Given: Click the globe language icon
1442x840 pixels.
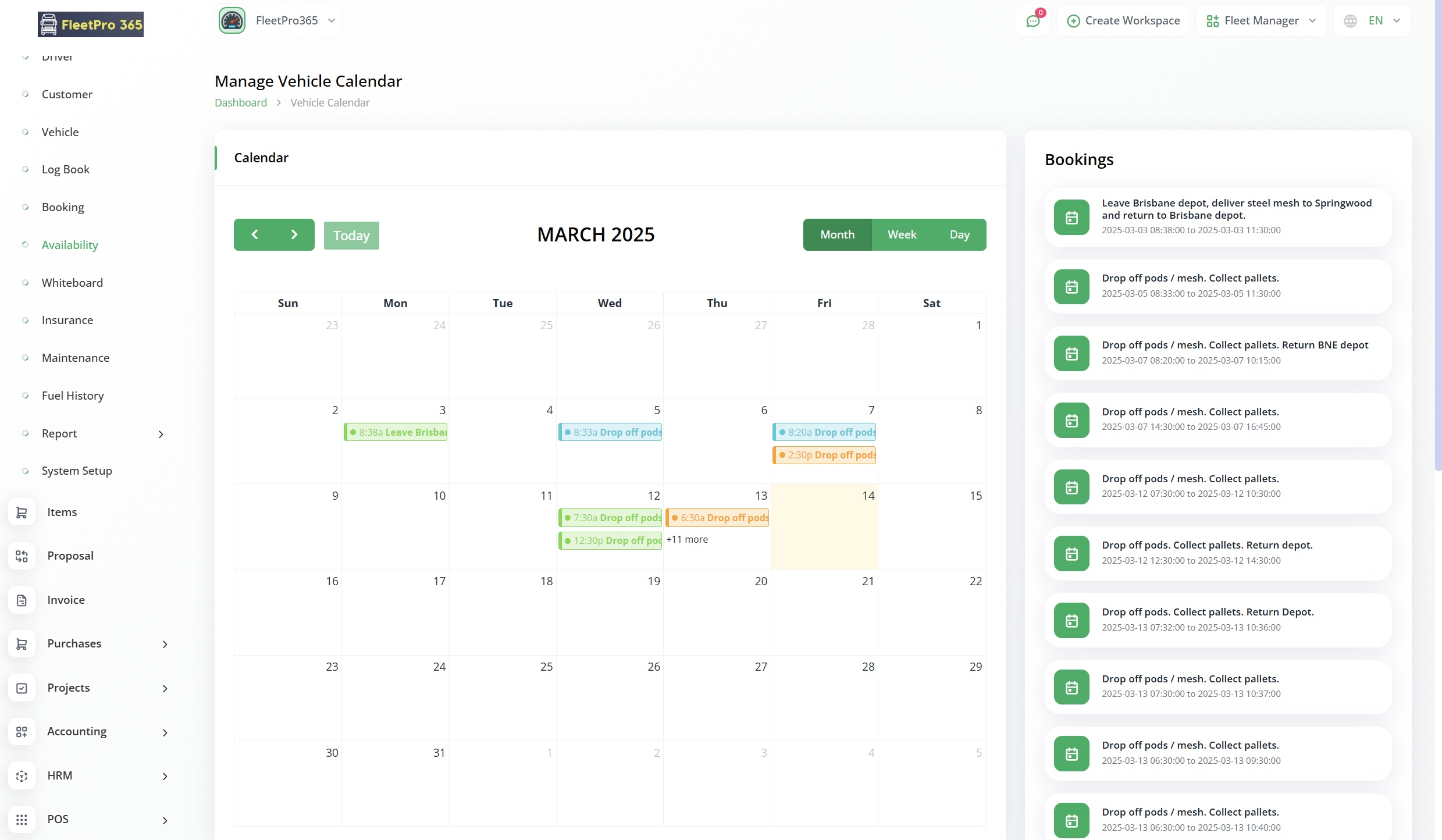Looking at the screenshot, I should click(1351, 21).
